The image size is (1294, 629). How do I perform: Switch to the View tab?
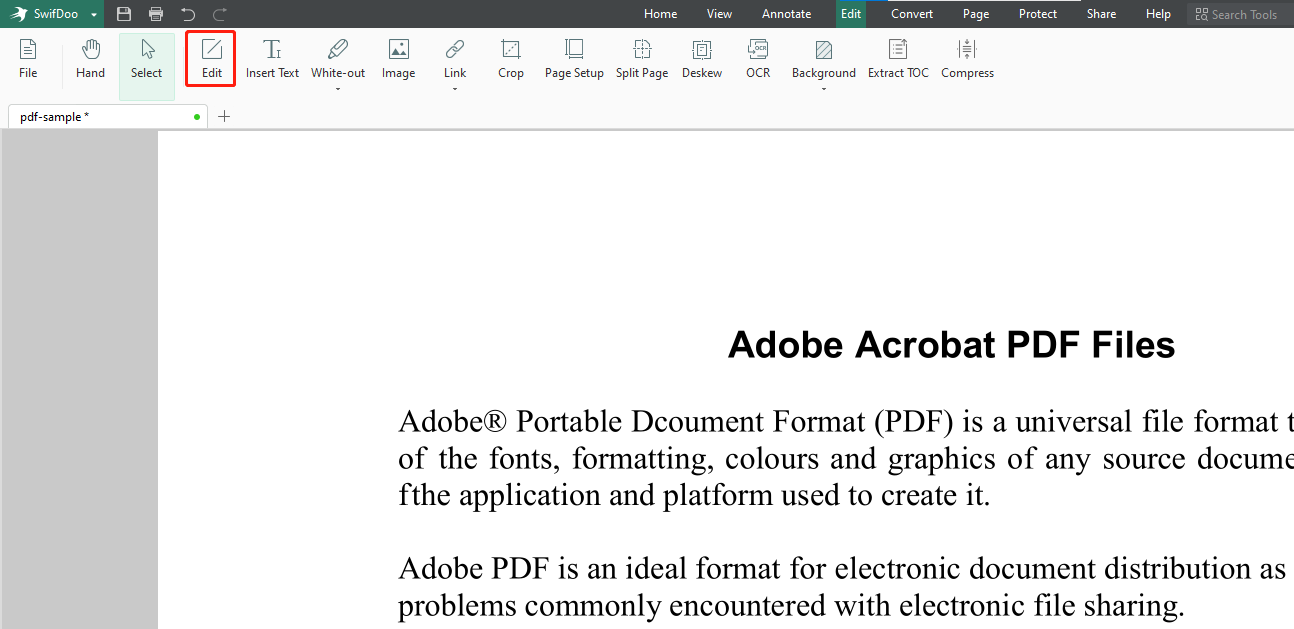point(719,14)
